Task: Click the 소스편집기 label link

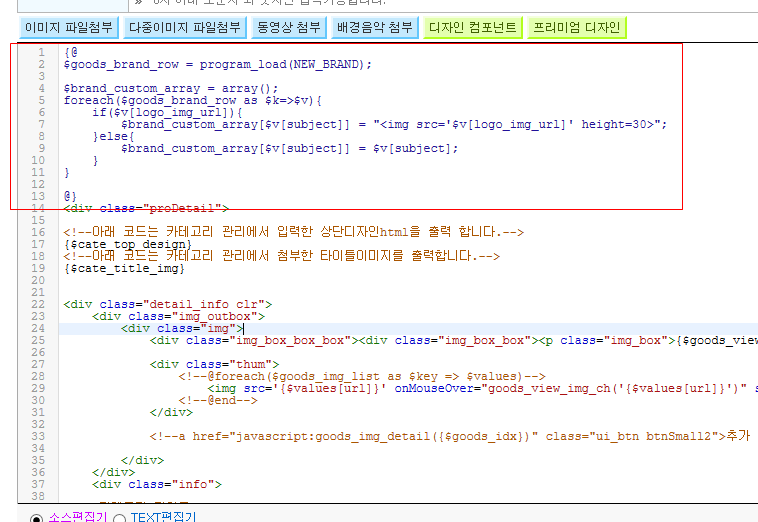Action: [x=77, y=517]
